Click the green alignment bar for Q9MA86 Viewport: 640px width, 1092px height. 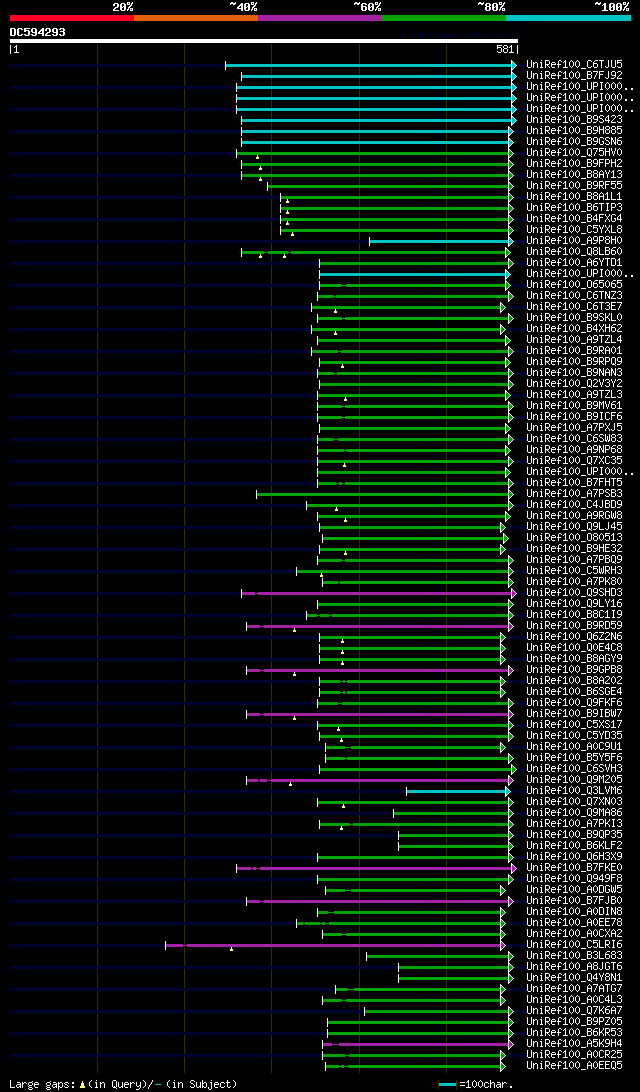[451, 813]
